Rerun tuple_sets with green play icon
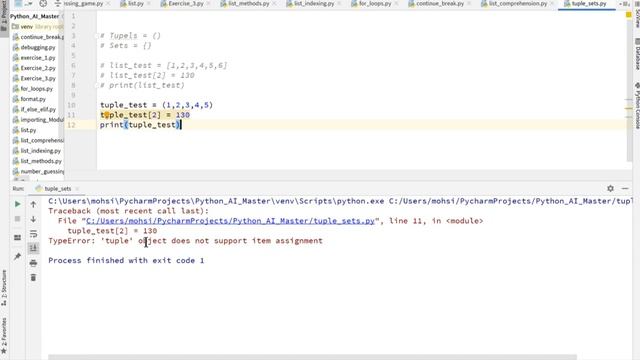The width and height of the screenshot is (640, 360). coord(17,204)
